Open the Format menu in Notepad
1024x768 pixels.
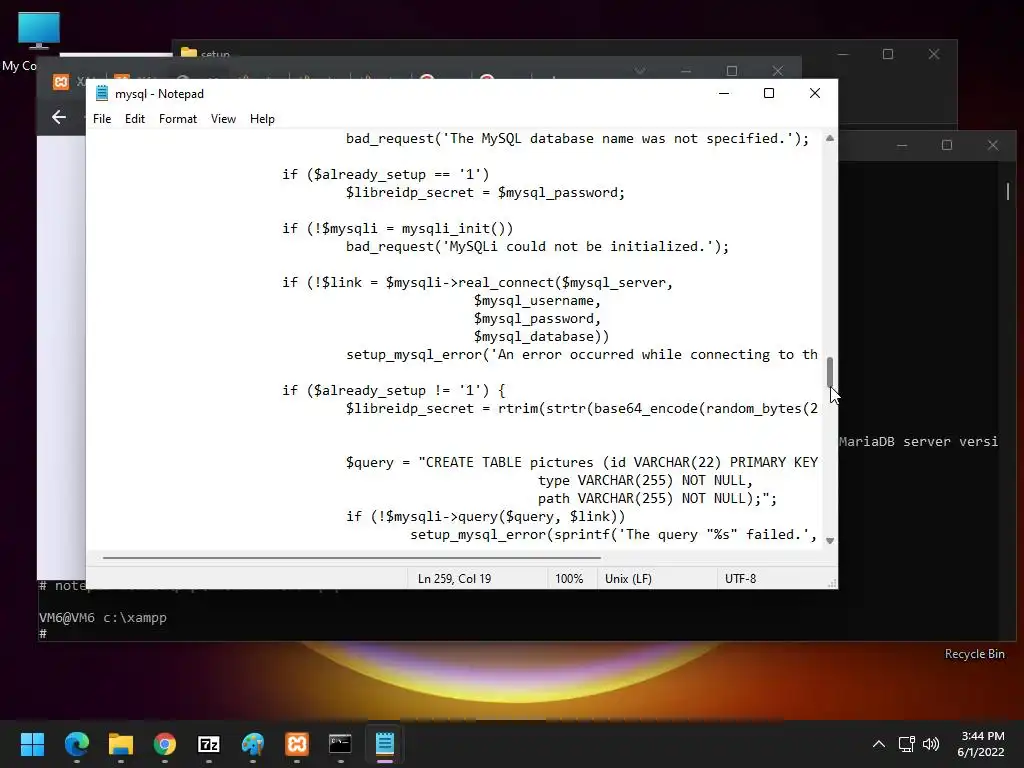click(x=178, y=119)
